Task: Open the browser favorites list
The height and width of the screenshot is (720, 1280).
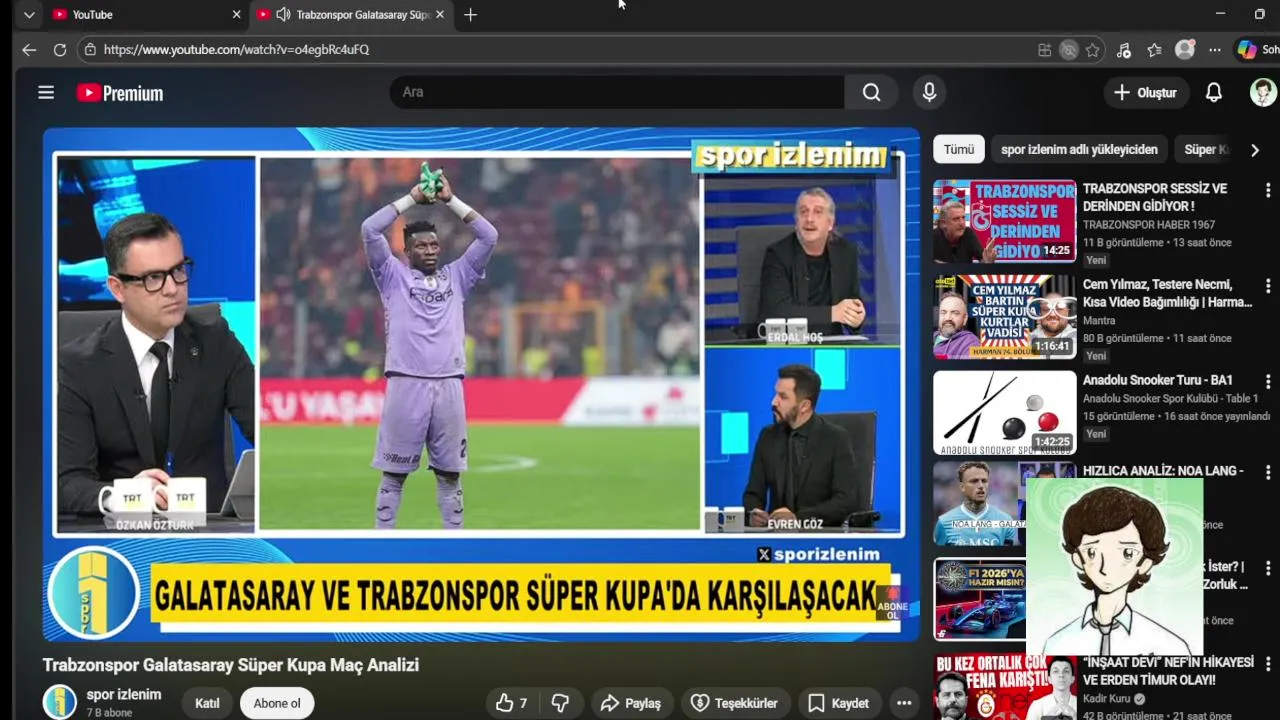Action: point(1154,50)
